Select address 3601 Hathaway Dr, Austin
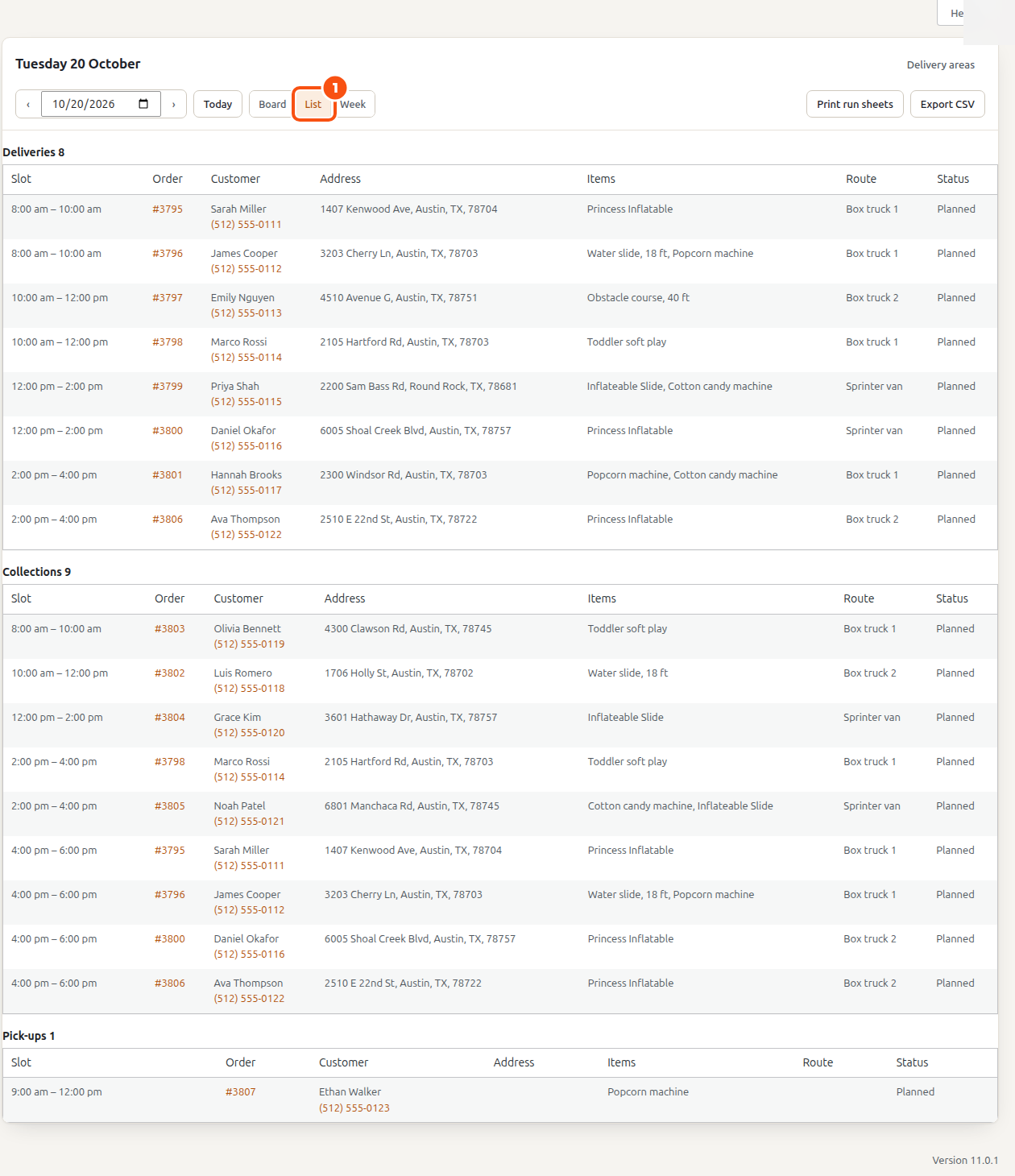 (x=411, y=717)
